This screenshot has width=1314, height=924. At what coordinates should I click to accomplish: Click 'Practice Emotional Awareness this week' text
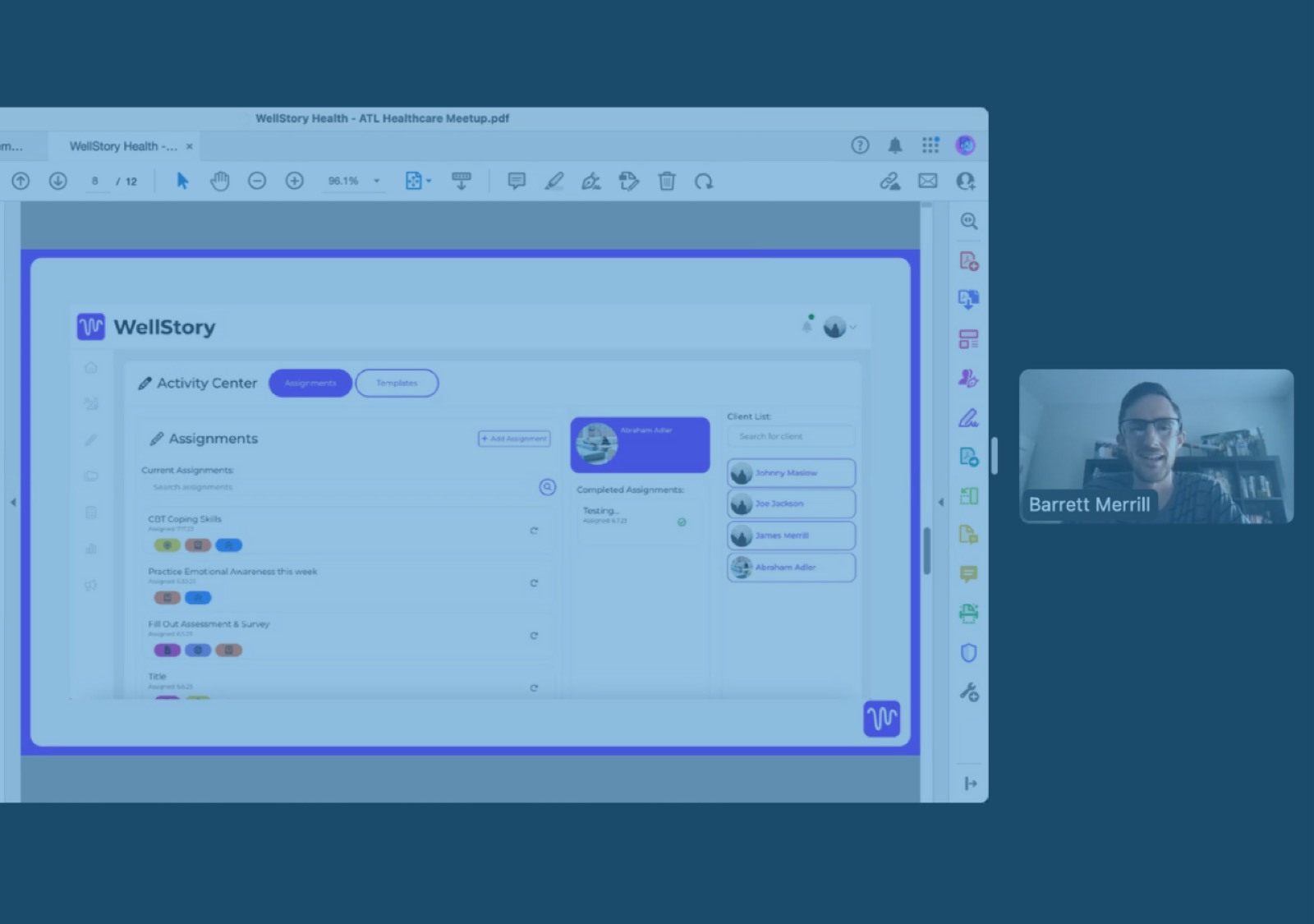232,572
